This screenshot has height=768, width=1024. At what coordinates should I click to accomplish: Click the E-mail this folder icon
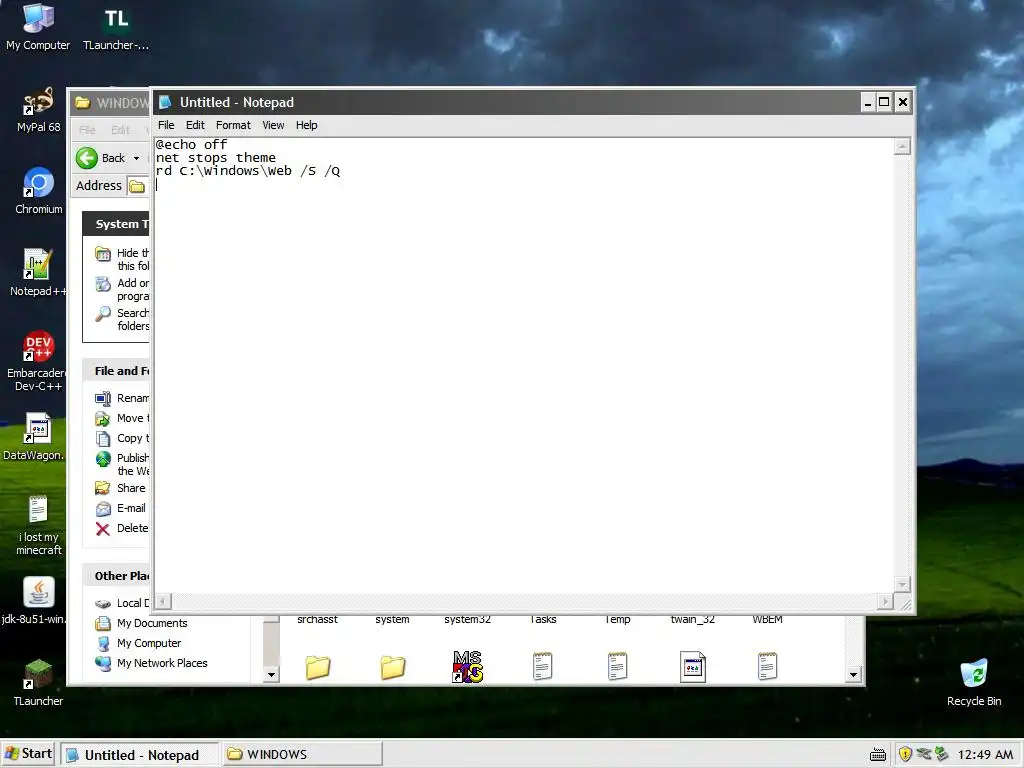tap(103, 509)
